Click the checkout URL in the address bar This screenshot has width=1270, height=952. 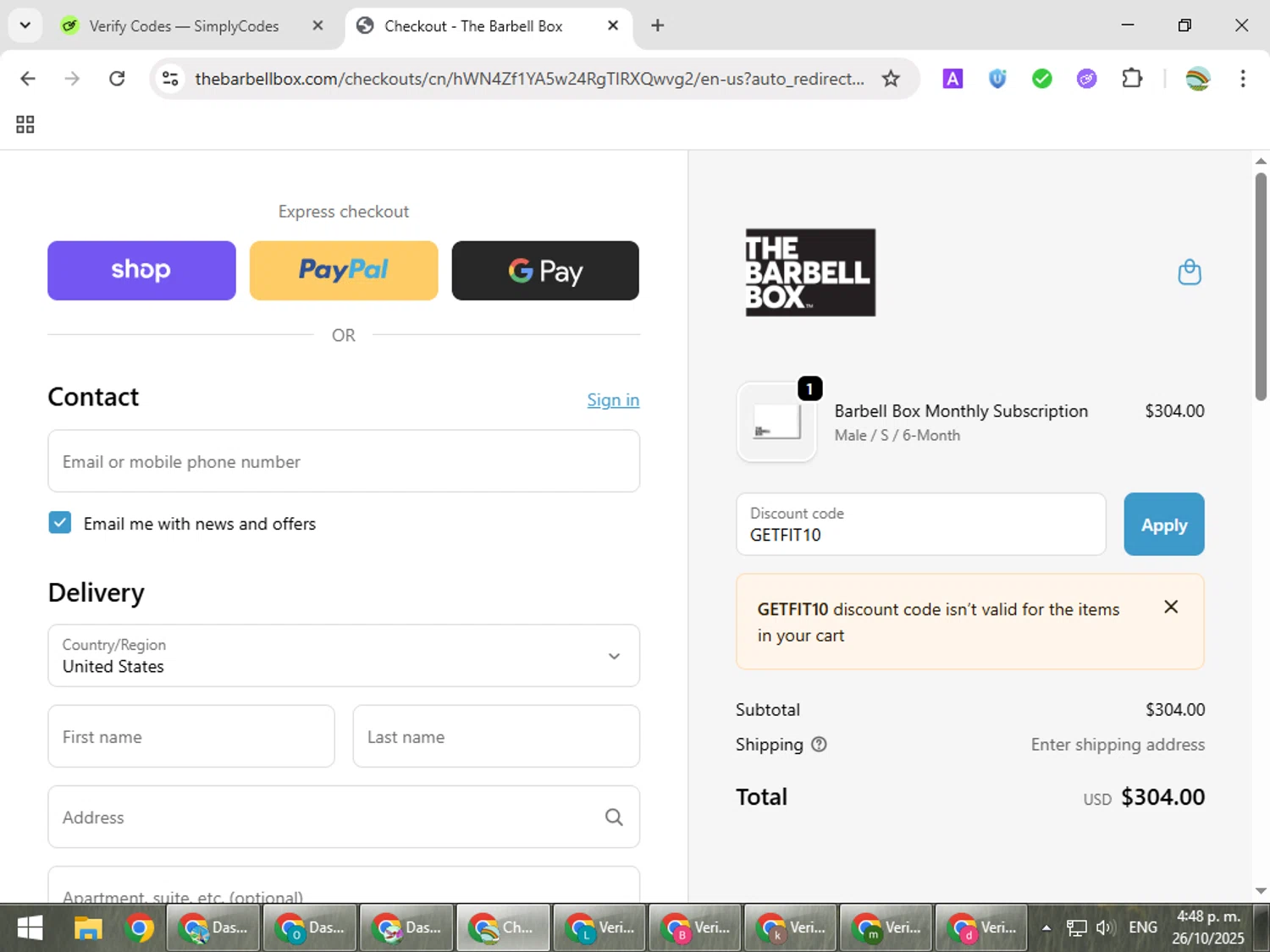[x=529, y=79]
